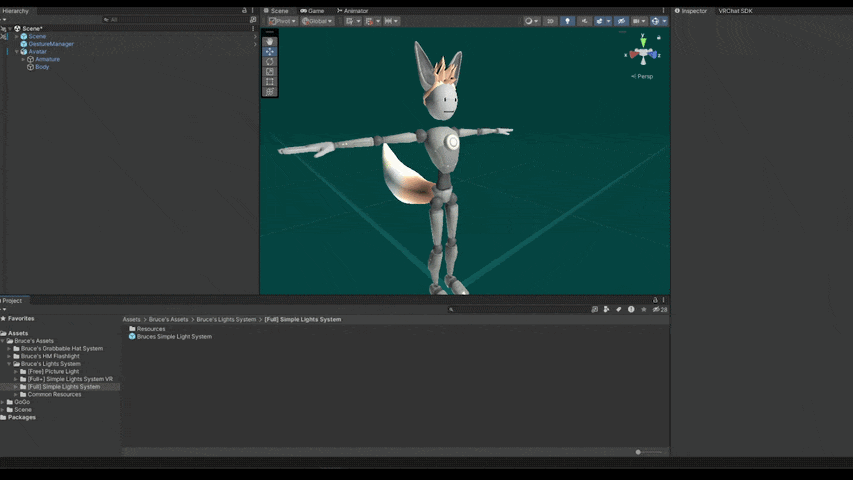Select the Move tool
This screenshot has height=480, width=853.
270,52
